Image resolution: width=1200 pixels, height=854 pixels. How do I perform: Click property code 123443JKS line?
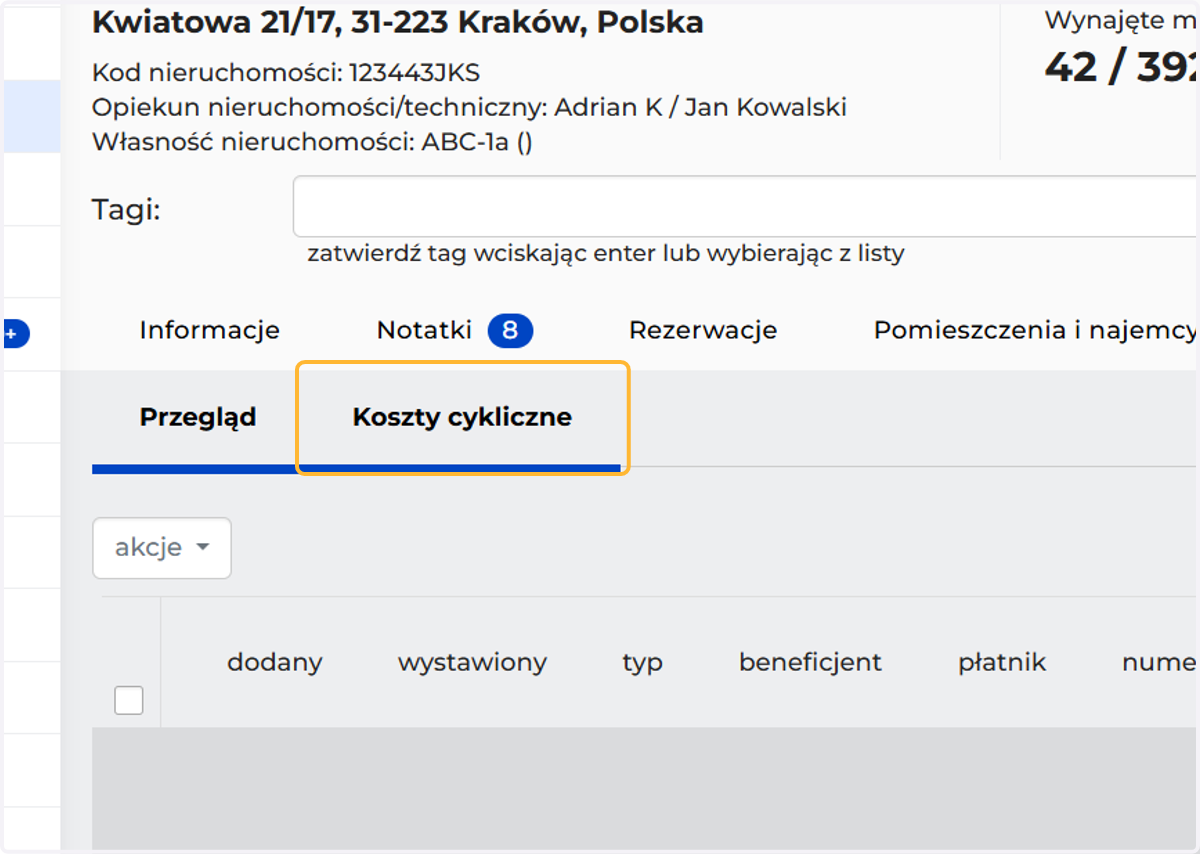286,73
